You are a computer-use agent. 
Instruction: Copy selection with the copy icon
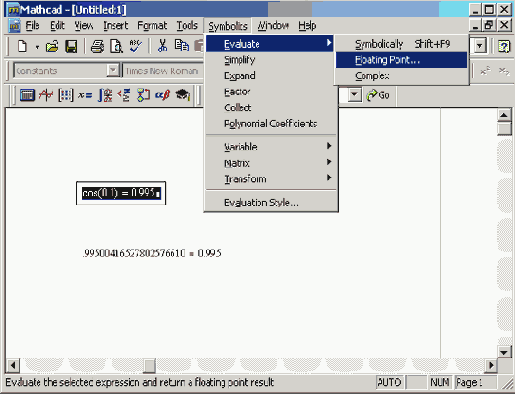click(x=182, y=45)
